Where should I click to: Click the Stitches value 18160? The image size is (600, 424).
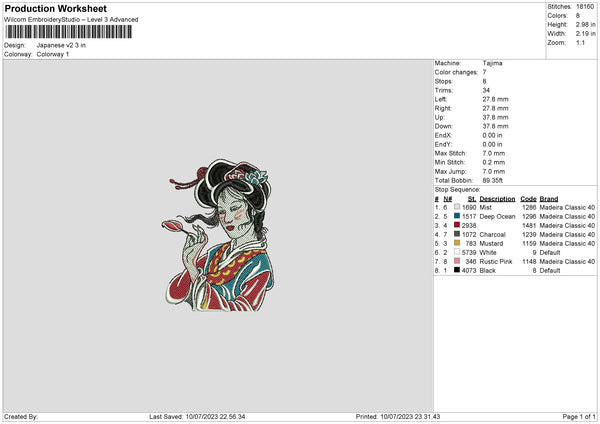click(585, 7)
